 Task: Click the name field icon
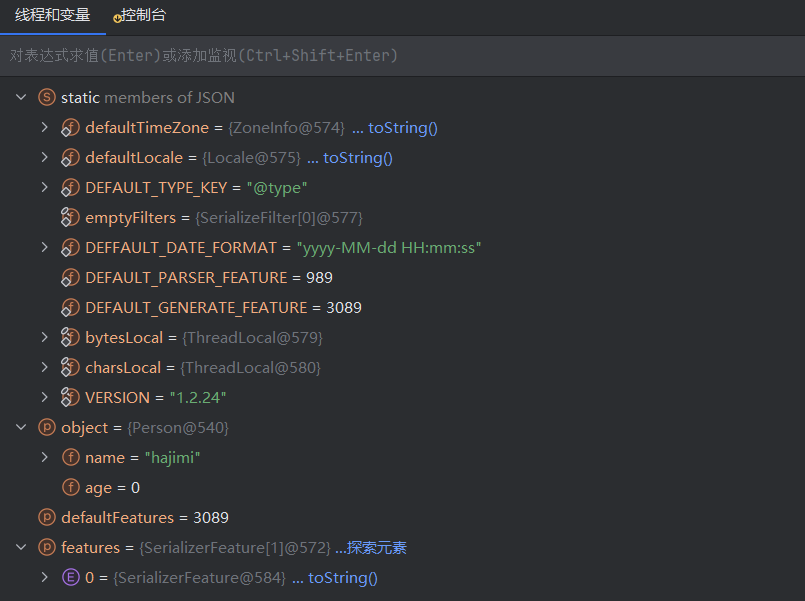tap(70, 458)
